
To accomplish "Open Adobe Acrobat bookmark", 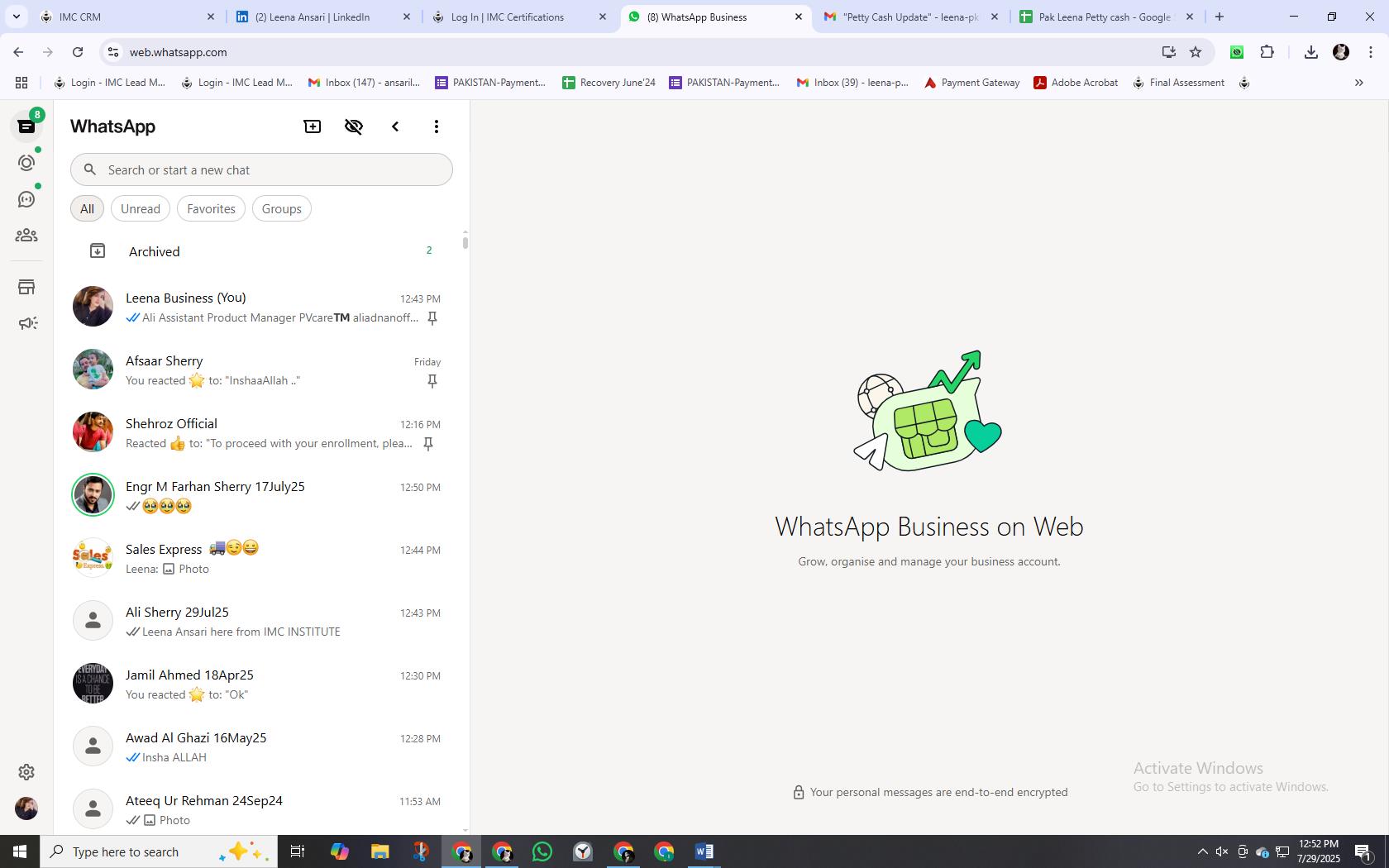I will 1076,83.
